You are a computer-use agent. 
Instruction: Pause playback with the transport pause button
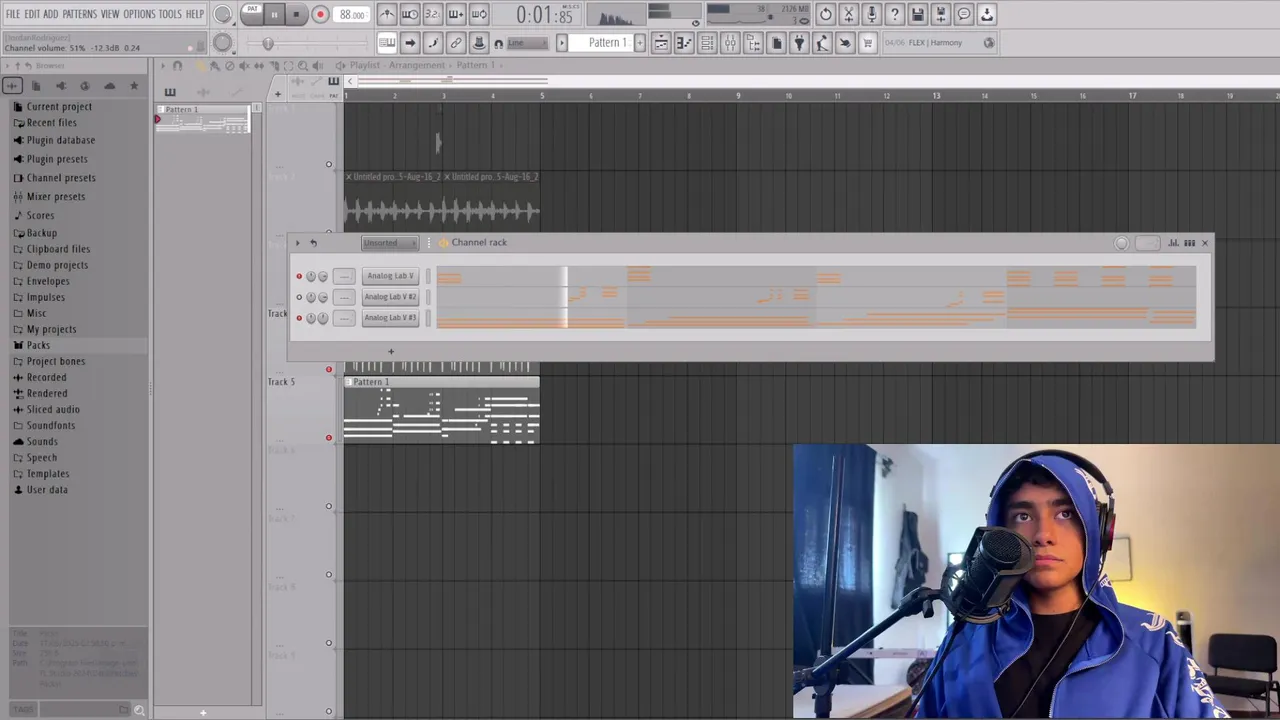274,15
